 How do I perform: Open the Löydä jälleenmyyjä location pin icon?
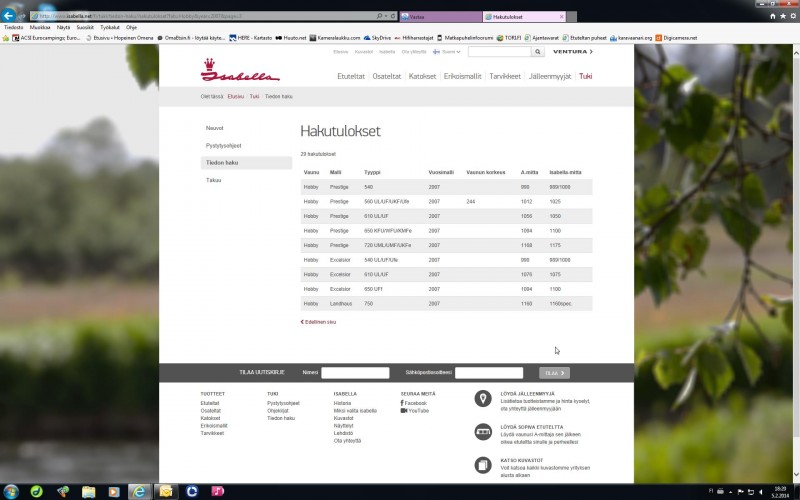tap(483, 399)
